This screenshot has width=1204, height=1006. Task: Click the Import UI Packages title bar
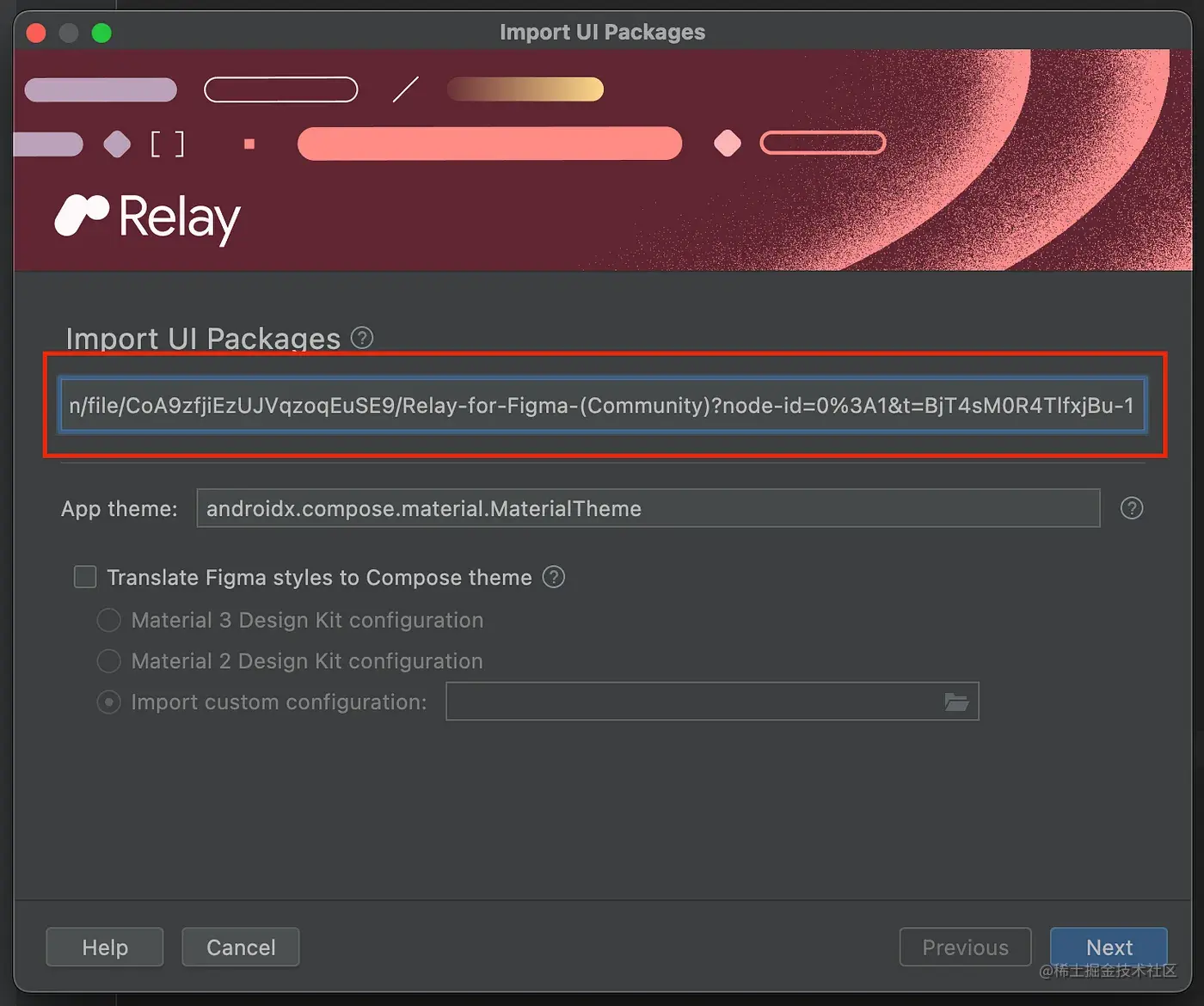[x=602, y=32]
